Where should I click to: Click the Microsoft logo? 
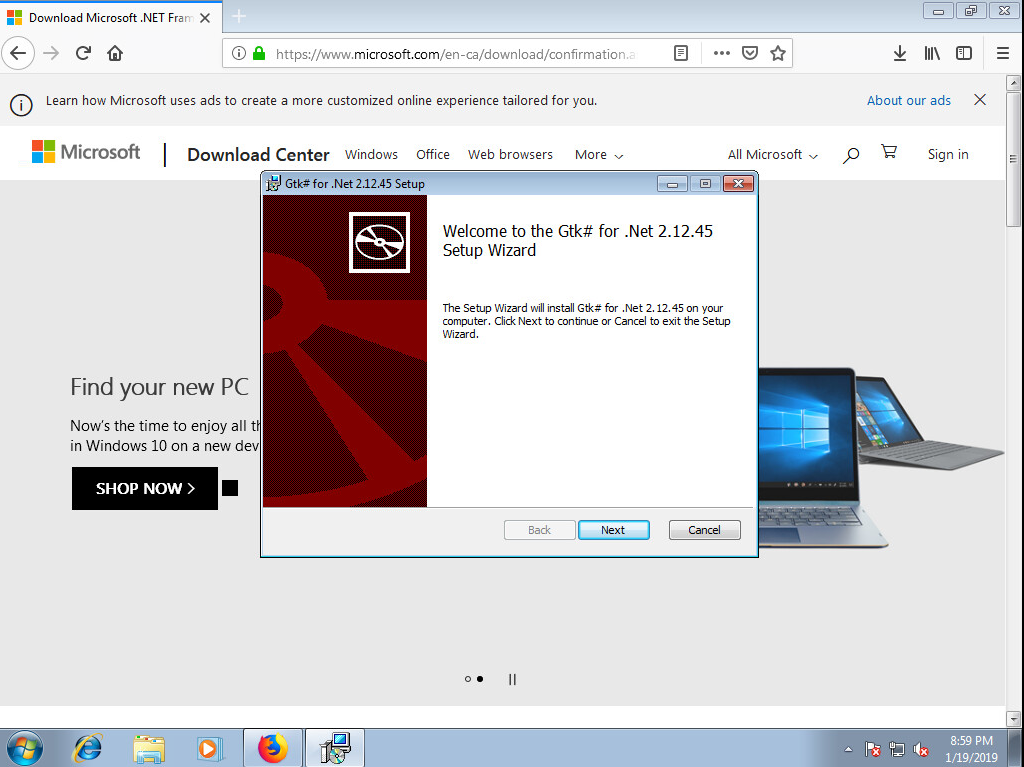point(86,152)
